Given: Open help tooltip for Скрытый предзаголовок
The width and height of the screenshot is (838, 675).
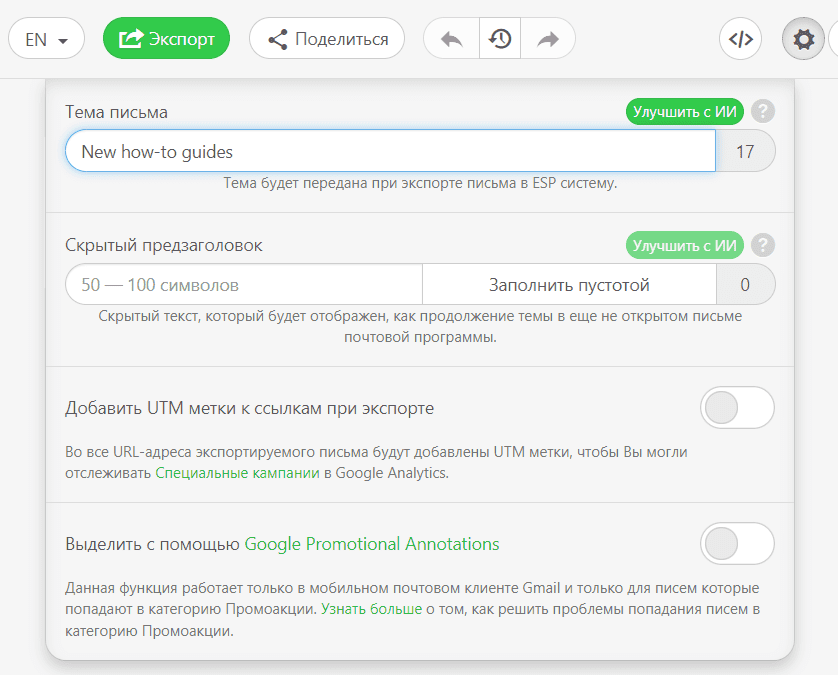Looking at the screenshot, I should coord(763,245).
